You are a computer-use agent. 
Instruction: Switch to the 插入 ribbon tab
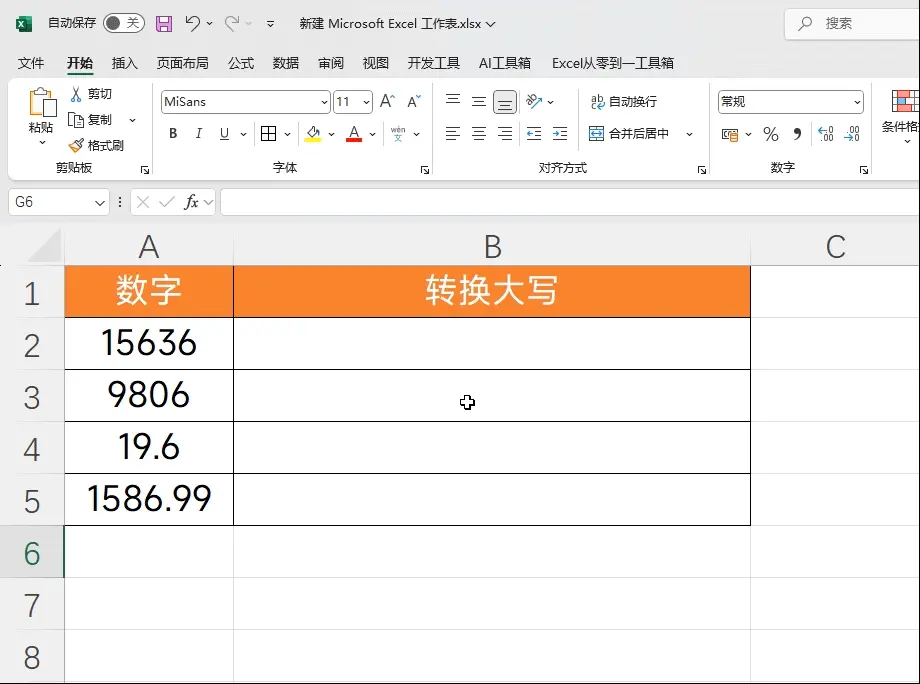tap(125, 63)
